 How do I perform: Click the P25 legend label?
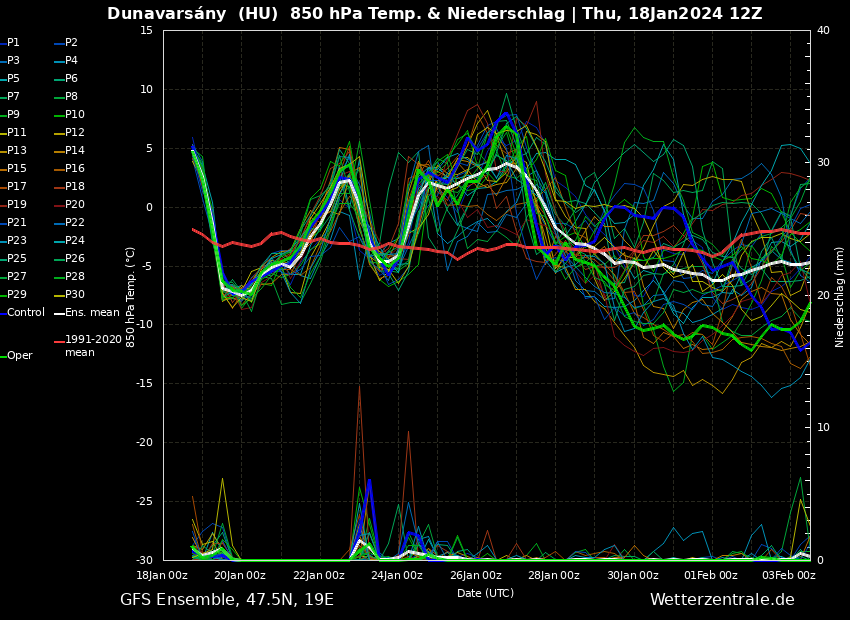(x=17, y=259)
